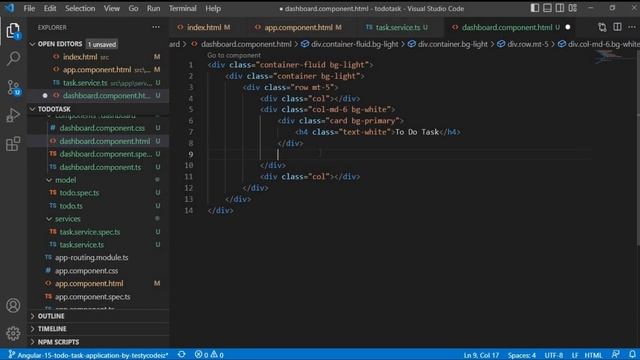640x360 pixels.
Task: Open the Help menu
Action: [x=213, y=9]
